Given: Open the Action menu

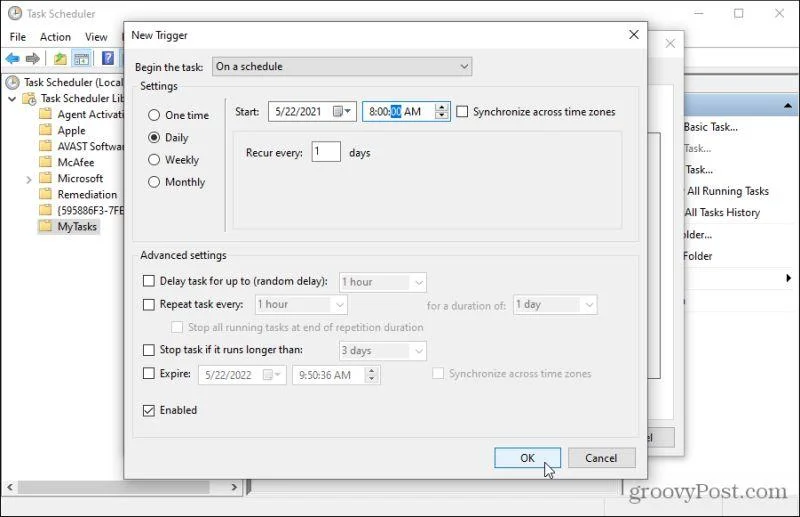Looking at the screenshot, I should pyautogui.click(x=55, y=37).
